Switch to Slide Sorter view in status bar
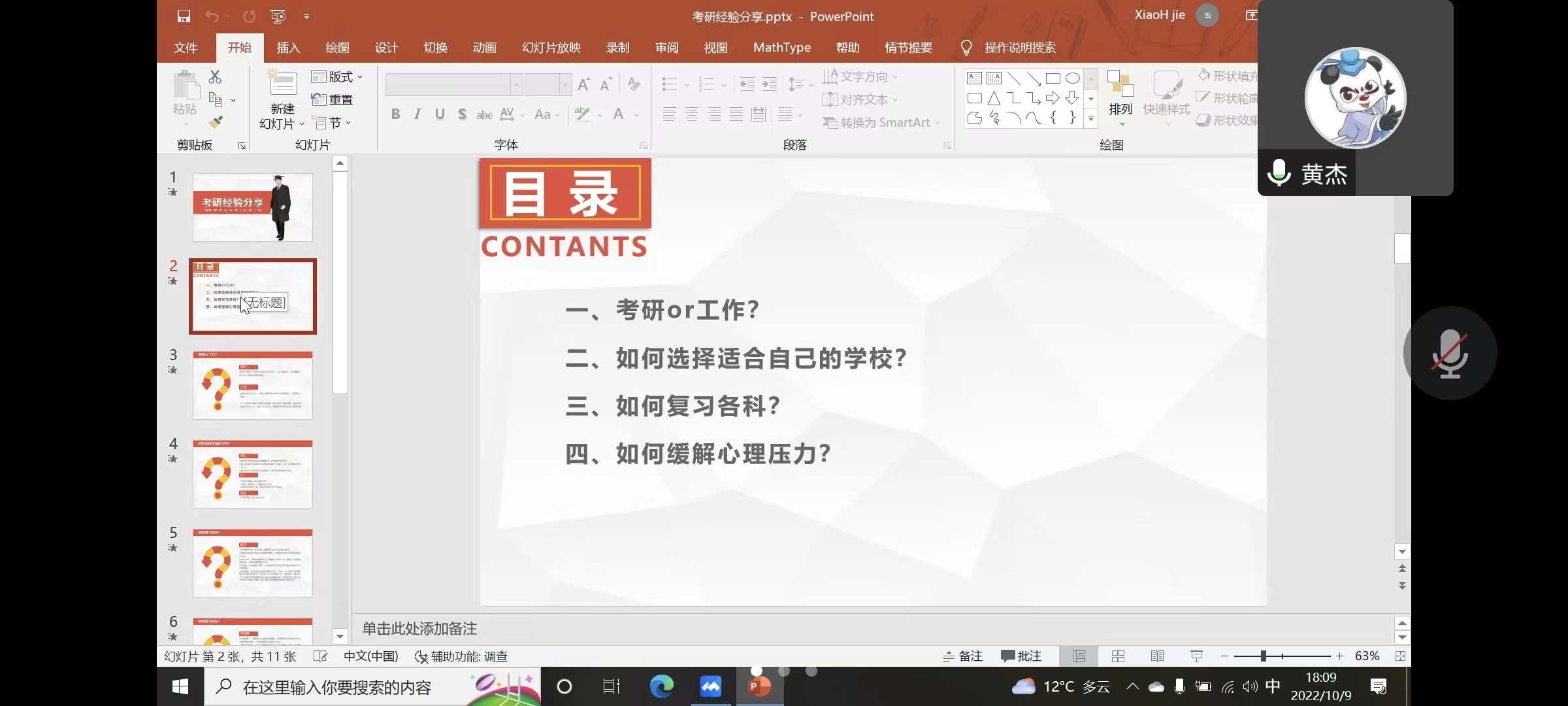The image size is (1568, 706). 1118,656
